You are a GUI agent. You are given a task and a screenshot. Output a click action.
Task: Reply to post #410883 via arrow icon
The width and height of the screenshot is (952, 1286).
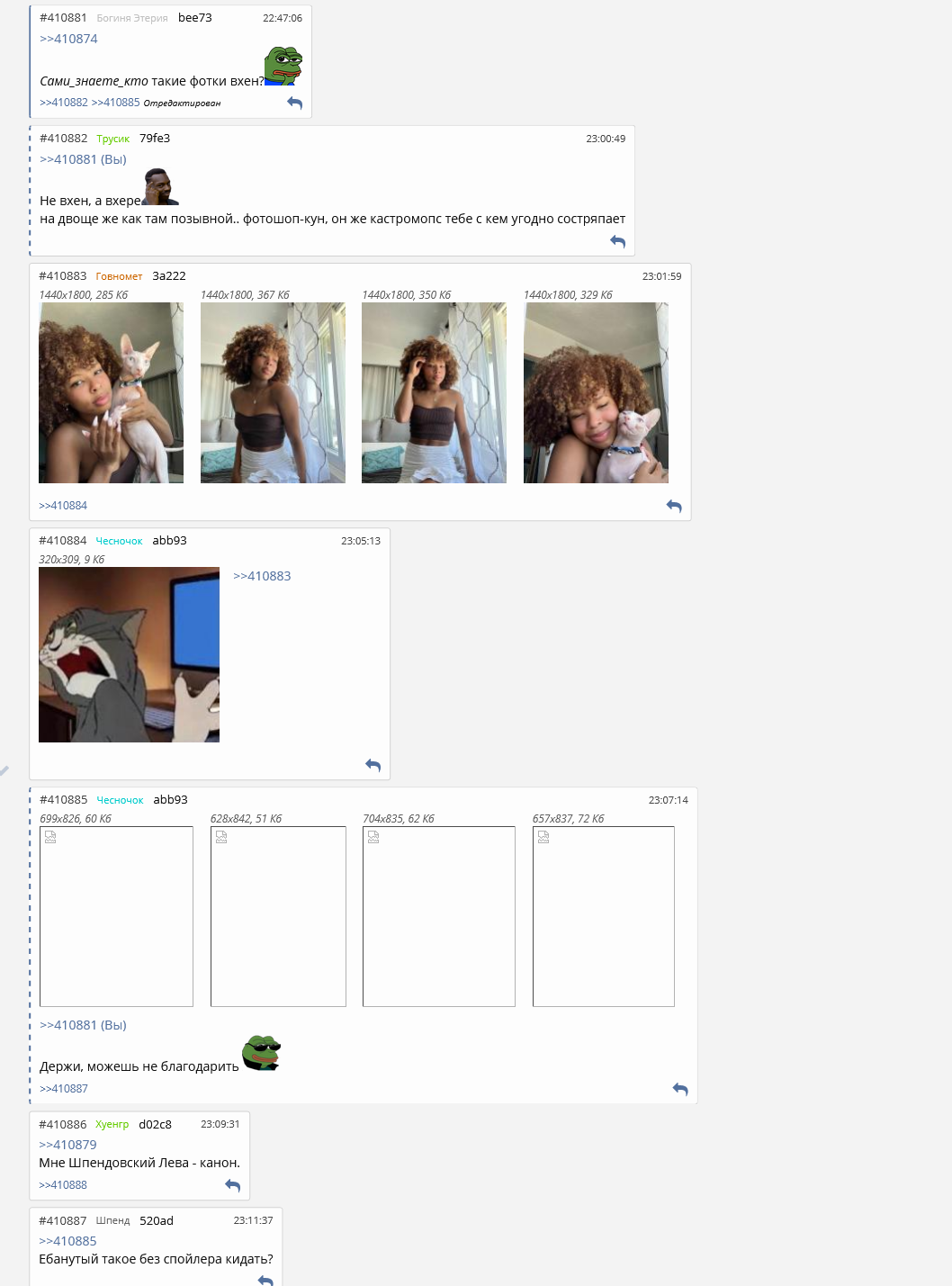click(673, 506)
